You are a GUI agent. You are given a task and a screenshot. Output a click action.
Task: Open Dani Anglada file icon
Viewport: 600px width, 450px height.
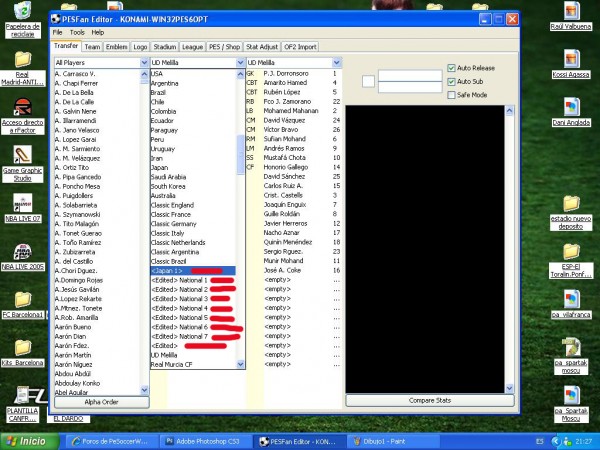coord(571,107)
